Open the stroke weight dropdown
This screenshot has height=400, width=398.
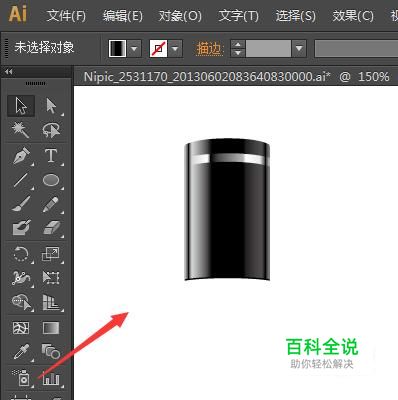(x=299, y=49)
